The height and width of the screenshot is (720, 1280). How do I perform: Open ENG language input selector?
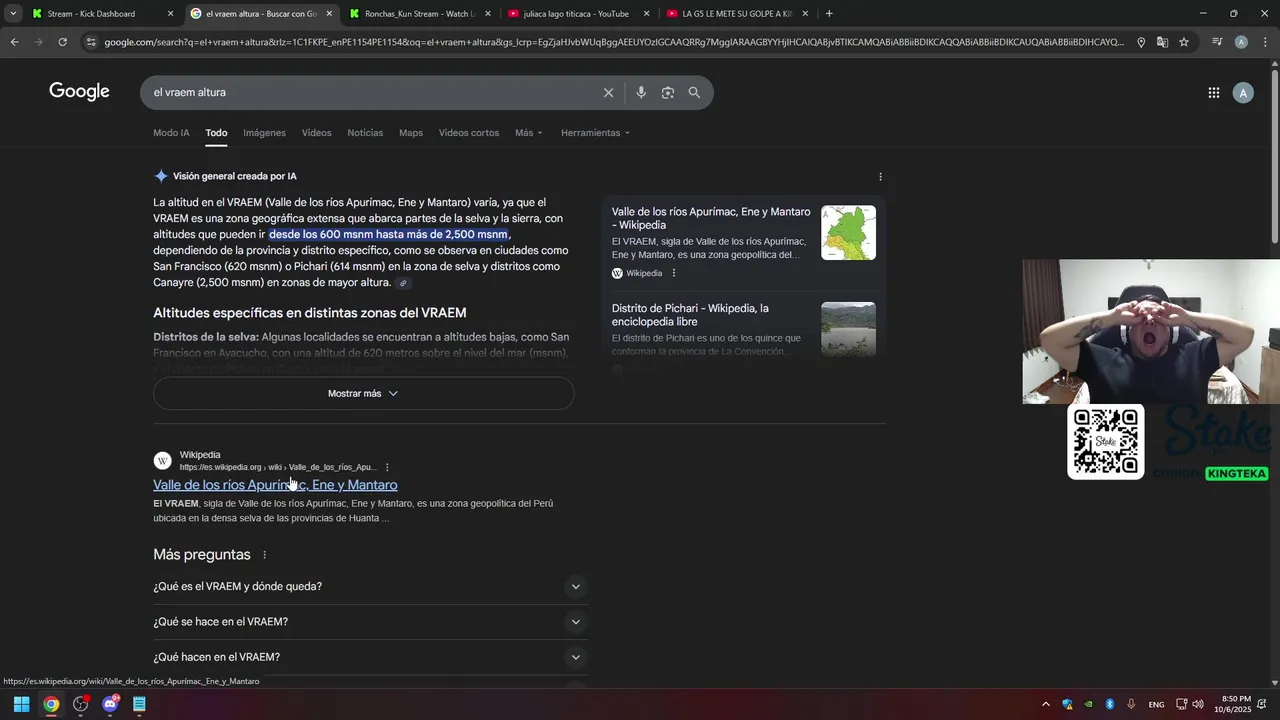click(1156, 705)
